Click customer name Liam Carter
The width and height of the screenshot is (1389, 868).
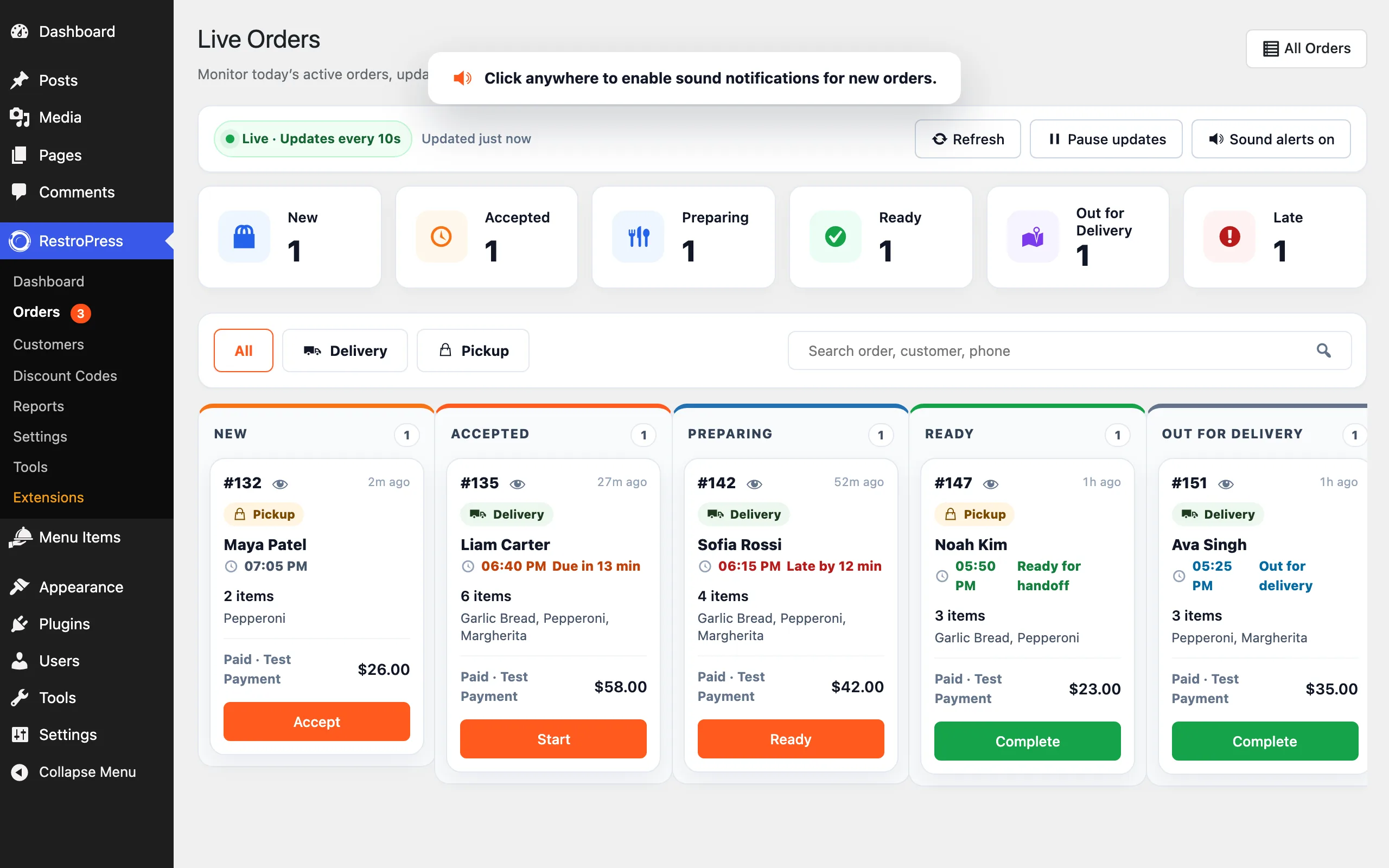click(x=505, y=544)
